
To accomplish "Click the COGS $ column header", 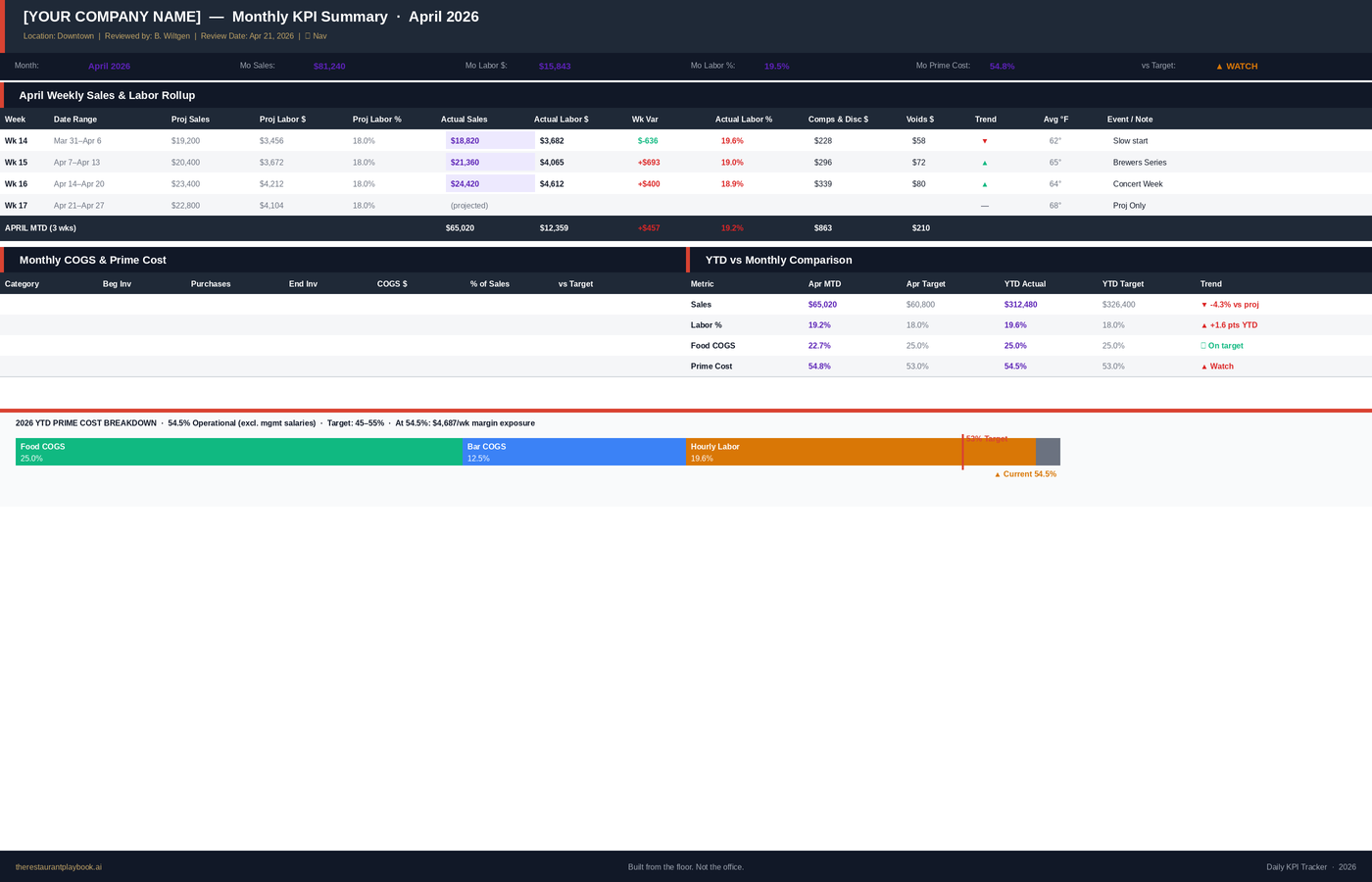I will tap(392, 284).
